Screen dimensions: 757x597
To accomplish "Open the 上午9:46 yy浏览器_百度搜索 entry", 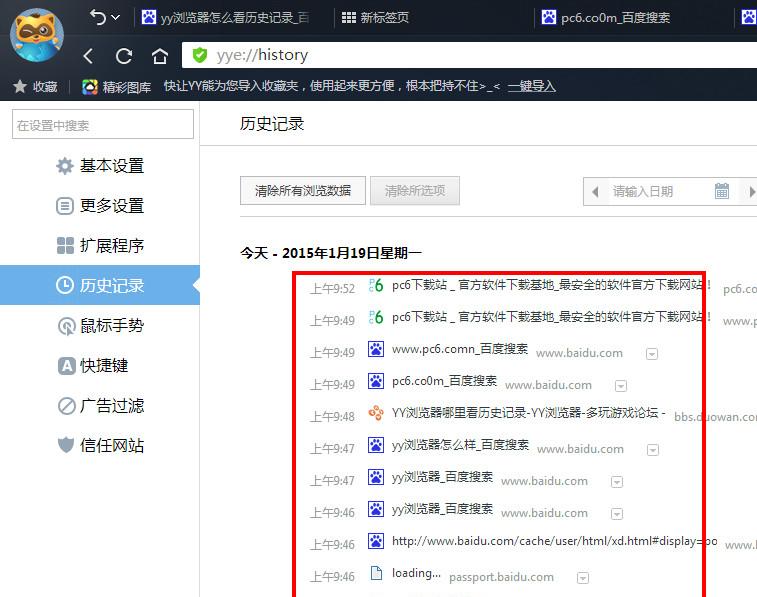I will pos(442,509).
